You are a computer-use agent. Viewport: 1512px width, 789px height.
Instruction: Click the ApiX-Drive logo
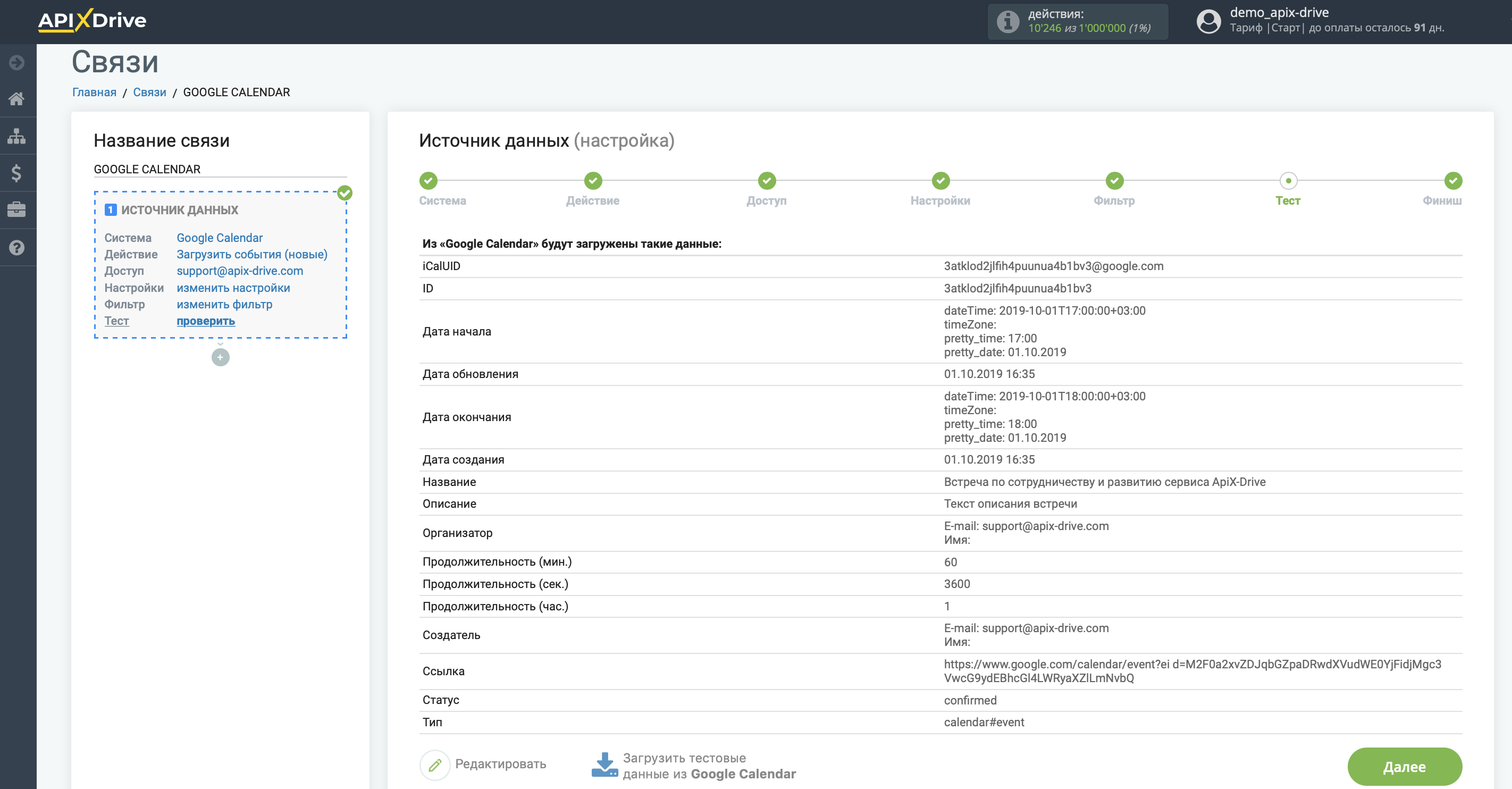coord(92,21)
